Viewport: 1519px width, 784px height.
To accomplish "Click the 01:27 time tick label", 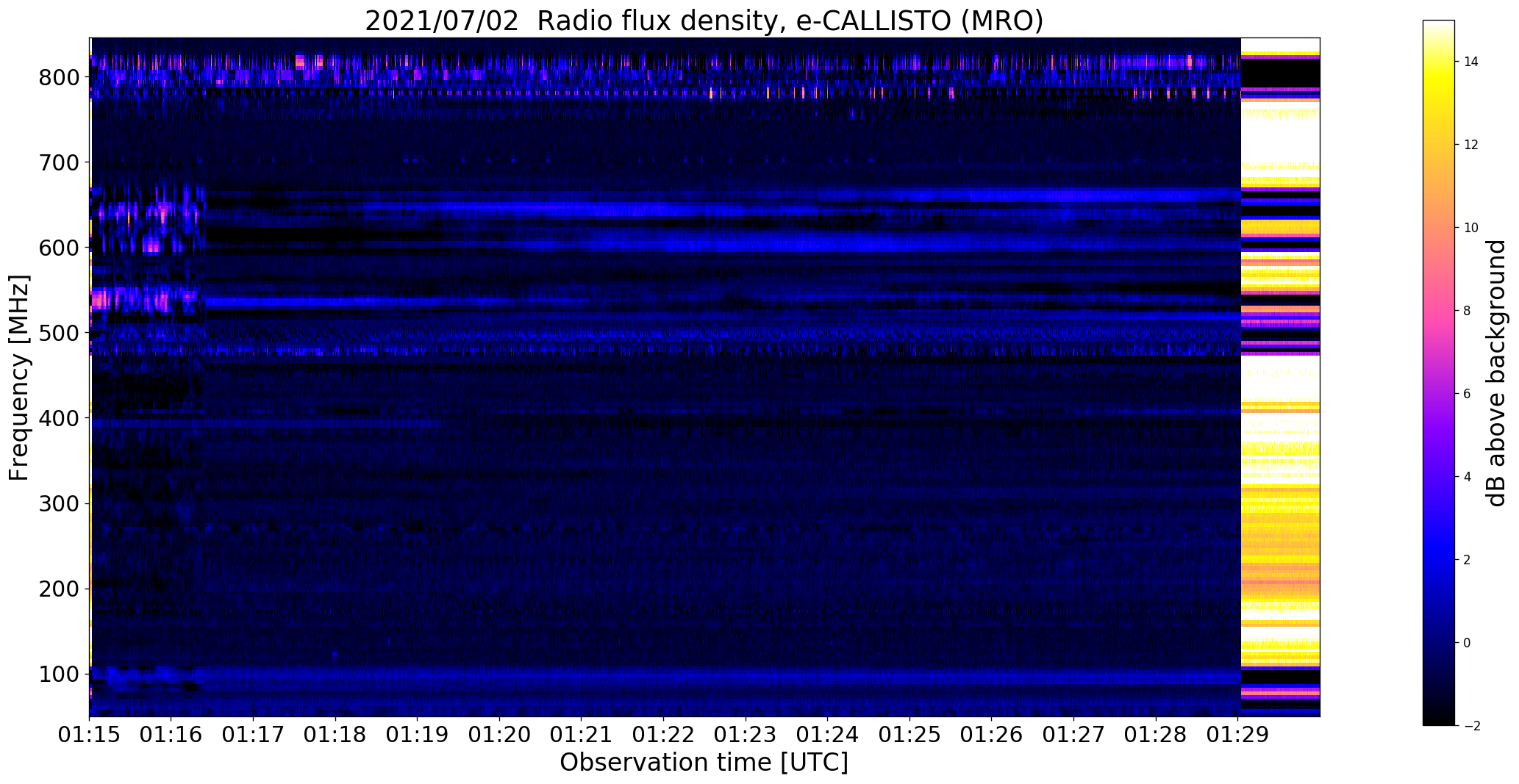I will 1073,735.
